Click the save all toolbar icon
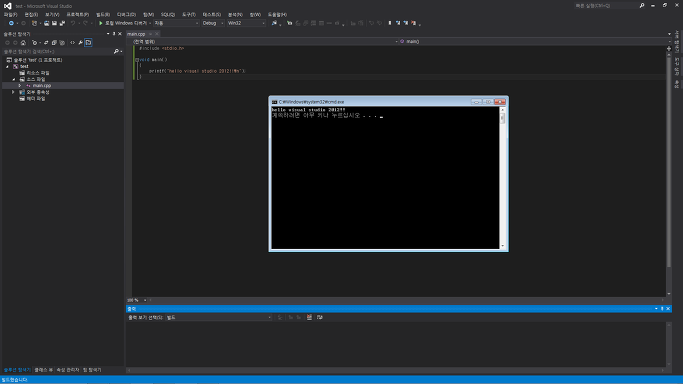Screen dimensions: 683x384 coord(62,23)
